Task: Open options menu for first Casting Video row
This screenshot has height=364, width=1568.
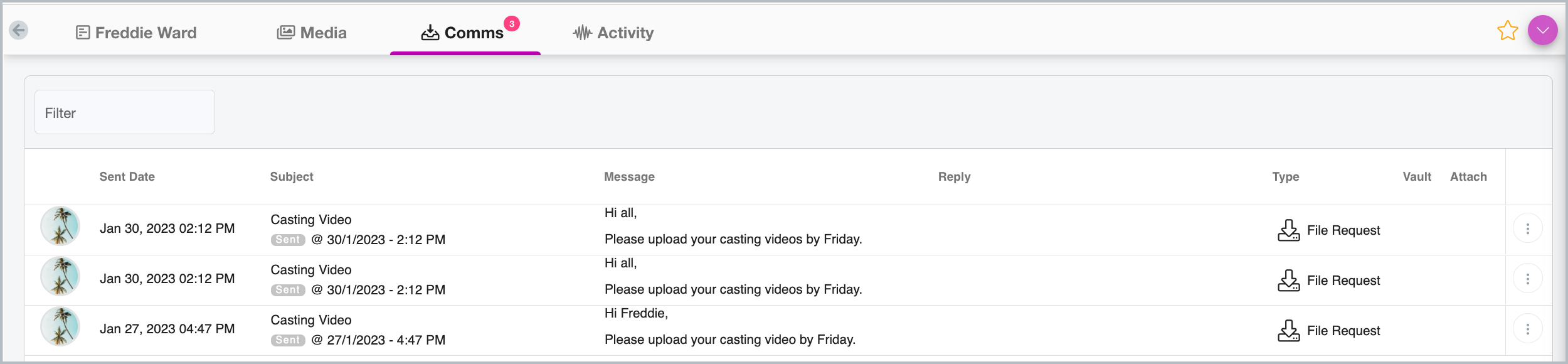Action: [x=1527, y=228]
